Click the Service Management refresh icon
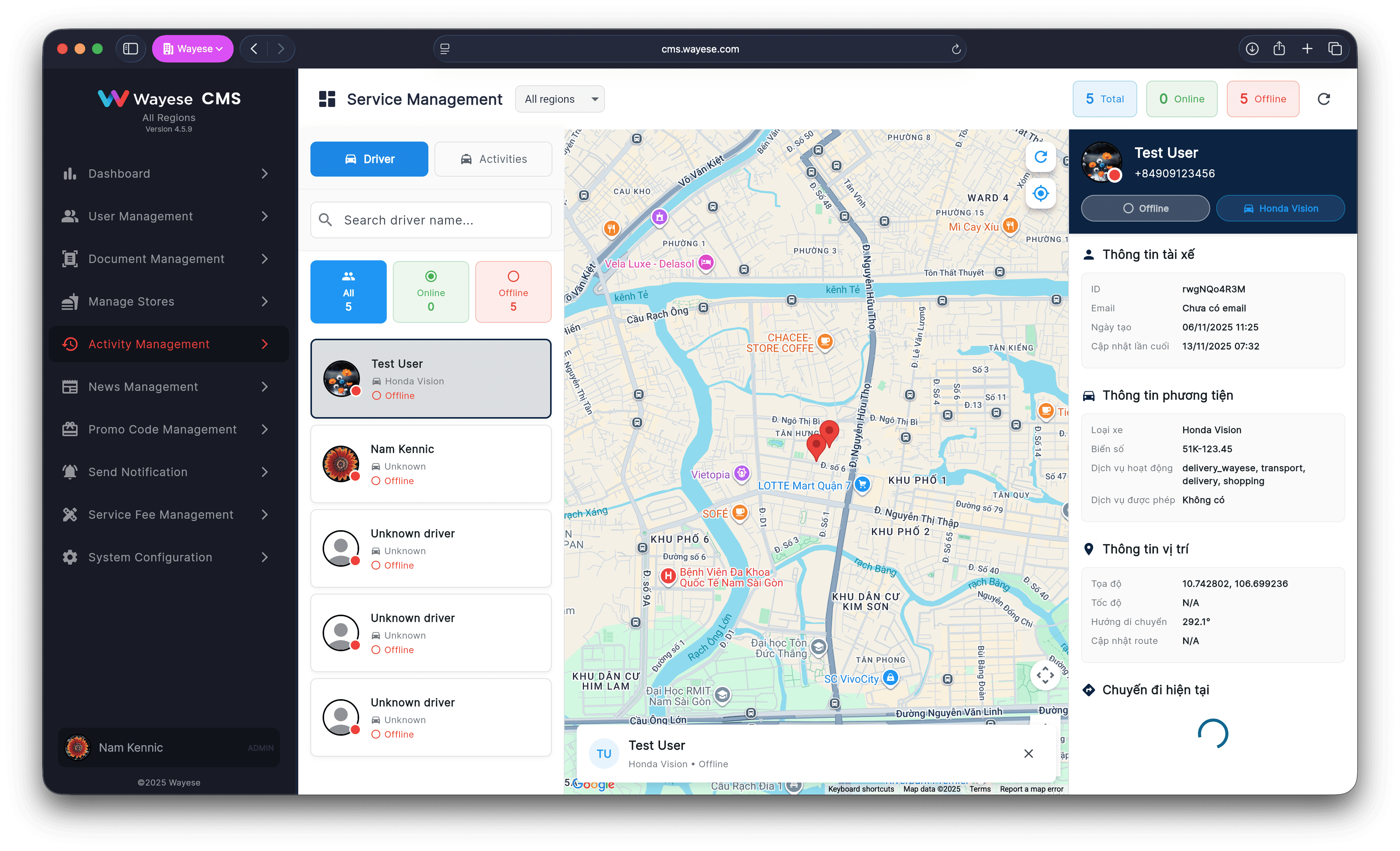 (1324, 99)
